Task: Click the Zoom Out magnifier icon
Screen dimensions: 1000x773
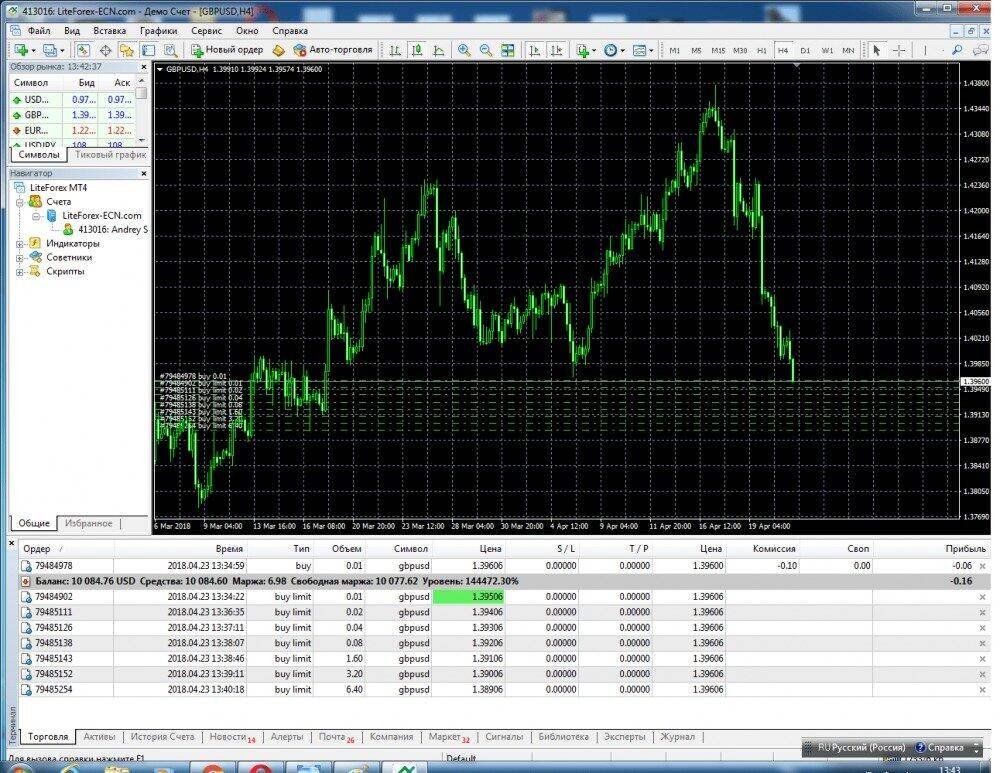Action: coord(485,50)
